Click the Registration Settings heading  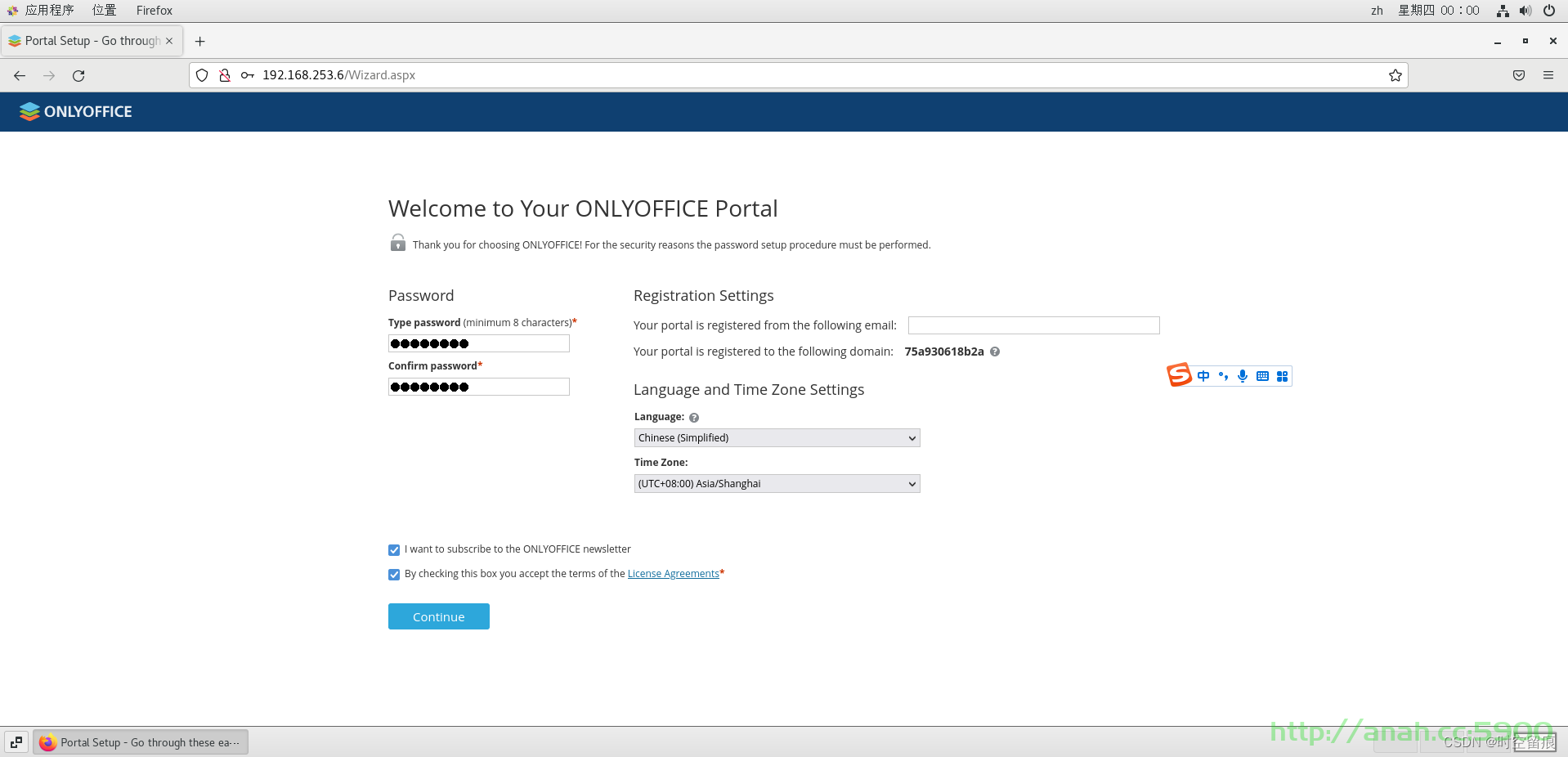click(x=704, y=296)
